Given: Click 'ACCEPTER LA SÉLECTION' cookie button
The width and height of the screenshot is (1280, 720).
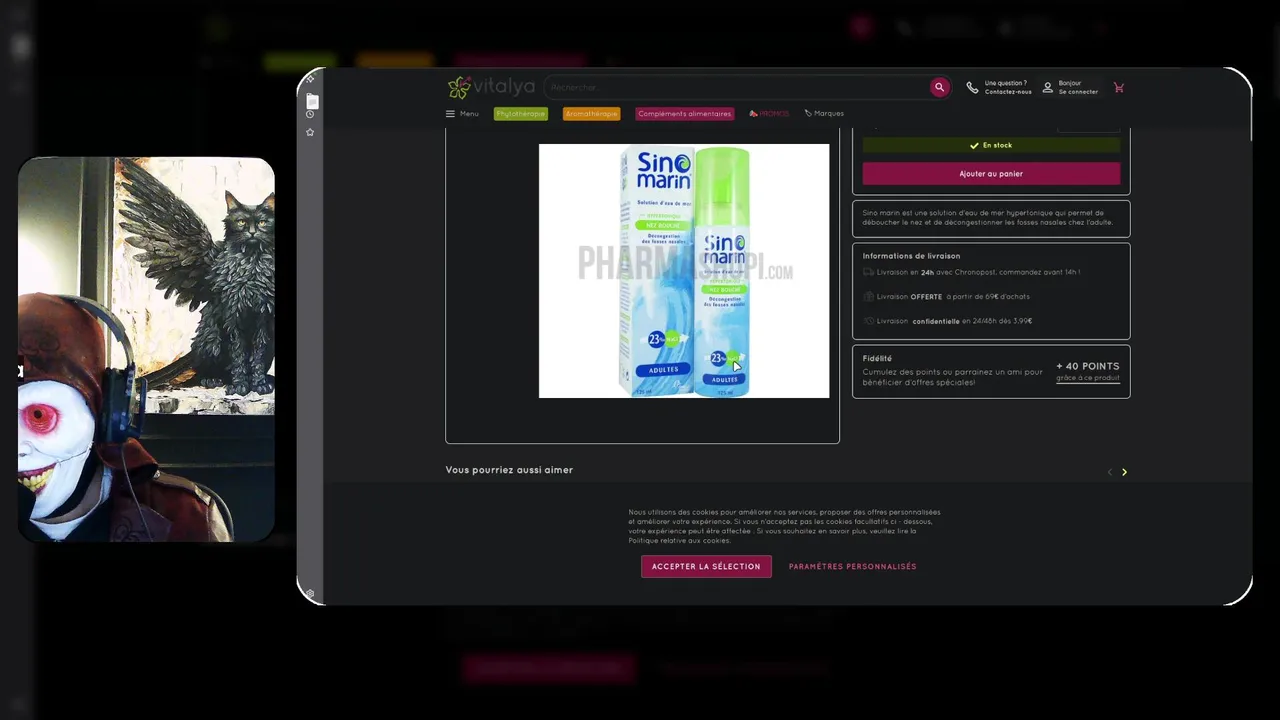Looking at the screenshot, I should [706, 566].
